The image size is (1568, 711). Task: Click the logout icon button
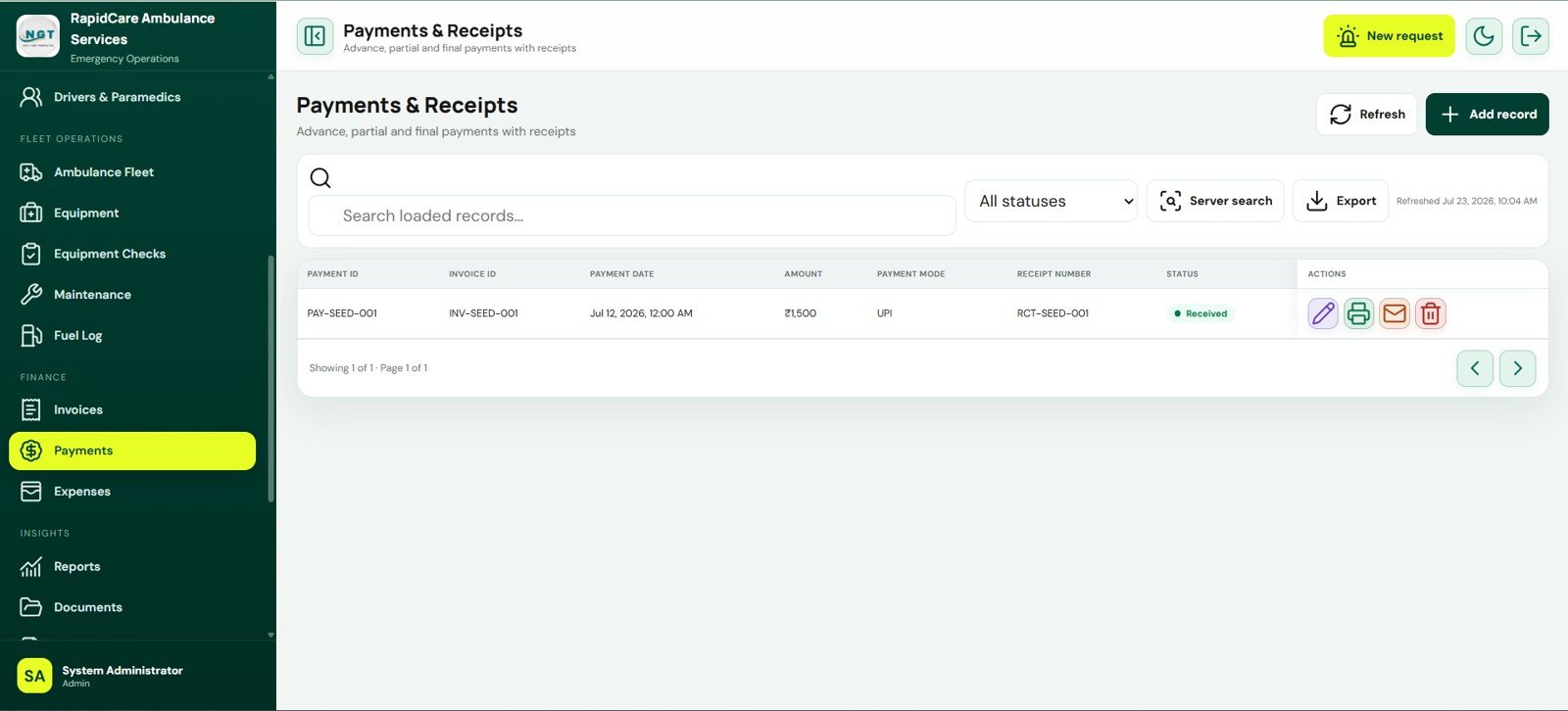coord(1531,36)
